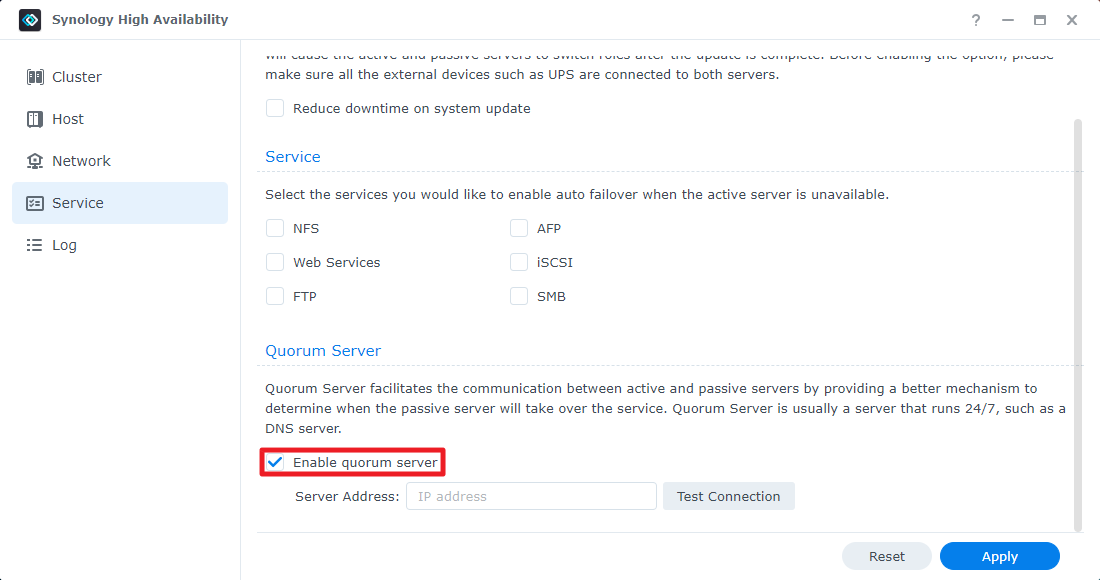The width and height of the screenshot is (1100, 580).
Task: Click the Test Connection button
Action: [728, 496]
